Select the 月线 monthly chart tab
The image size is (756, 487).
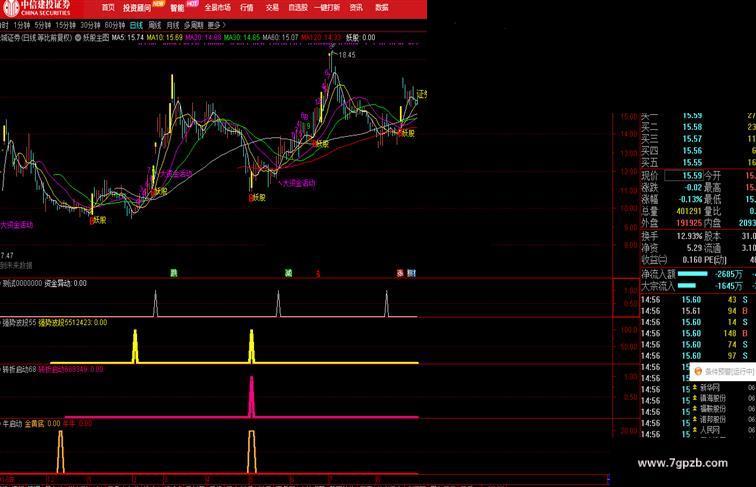173,25
